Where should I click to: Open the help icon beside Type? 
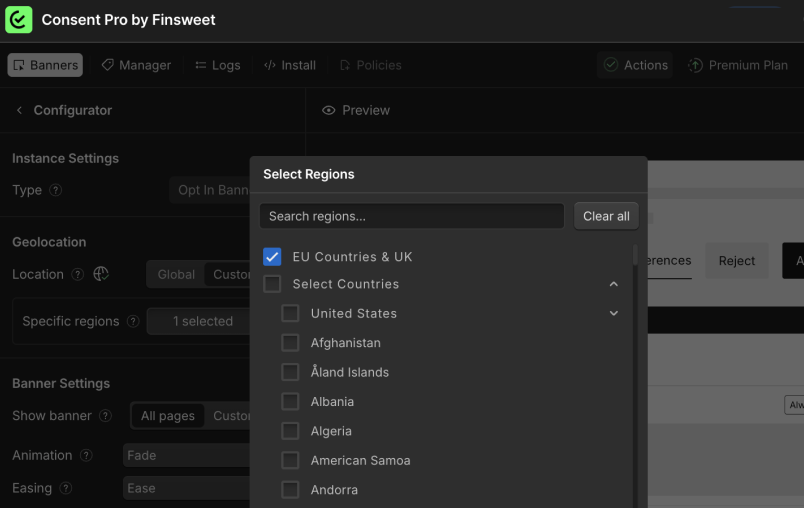[55, 190]
